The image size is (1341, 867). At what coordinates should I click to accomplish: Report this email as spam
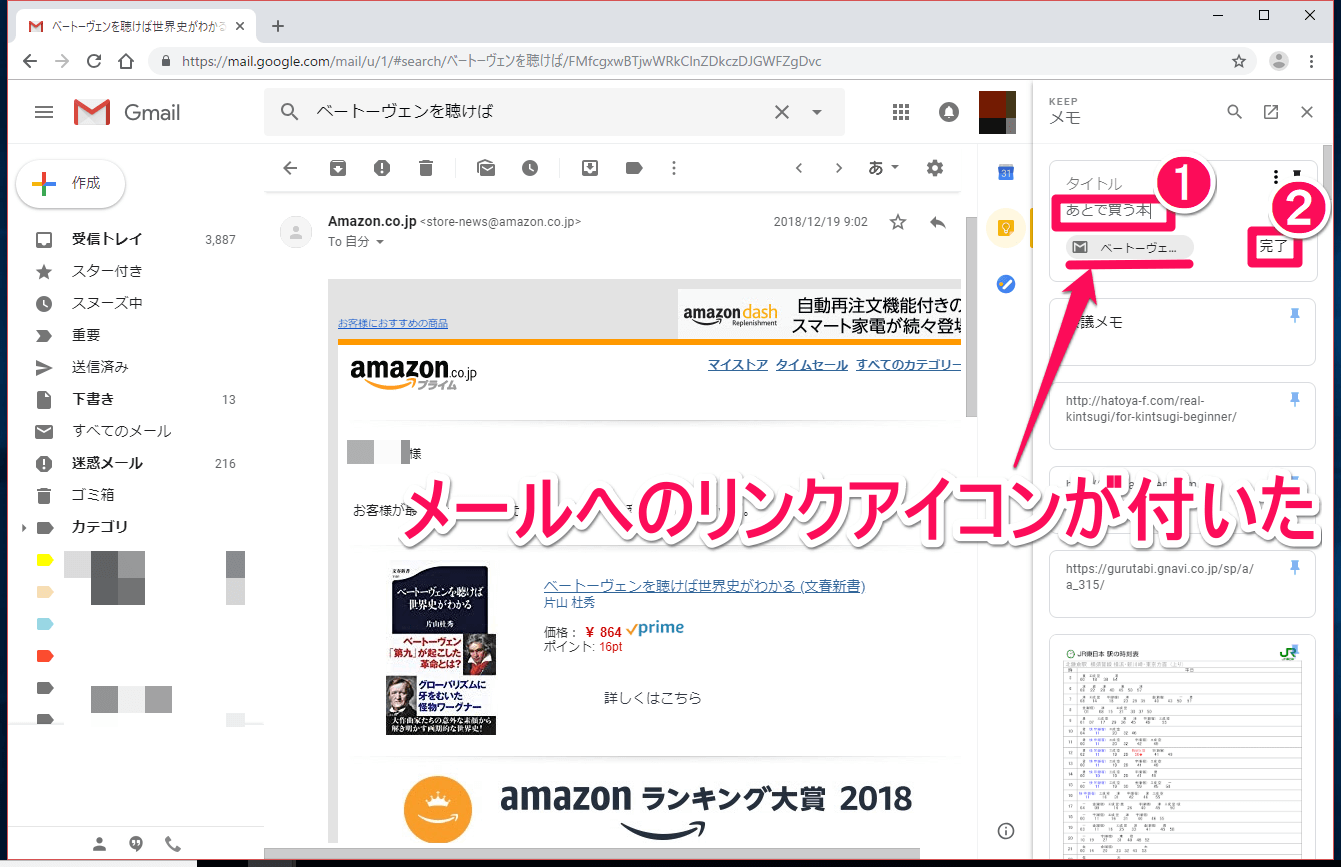(382, 168)
